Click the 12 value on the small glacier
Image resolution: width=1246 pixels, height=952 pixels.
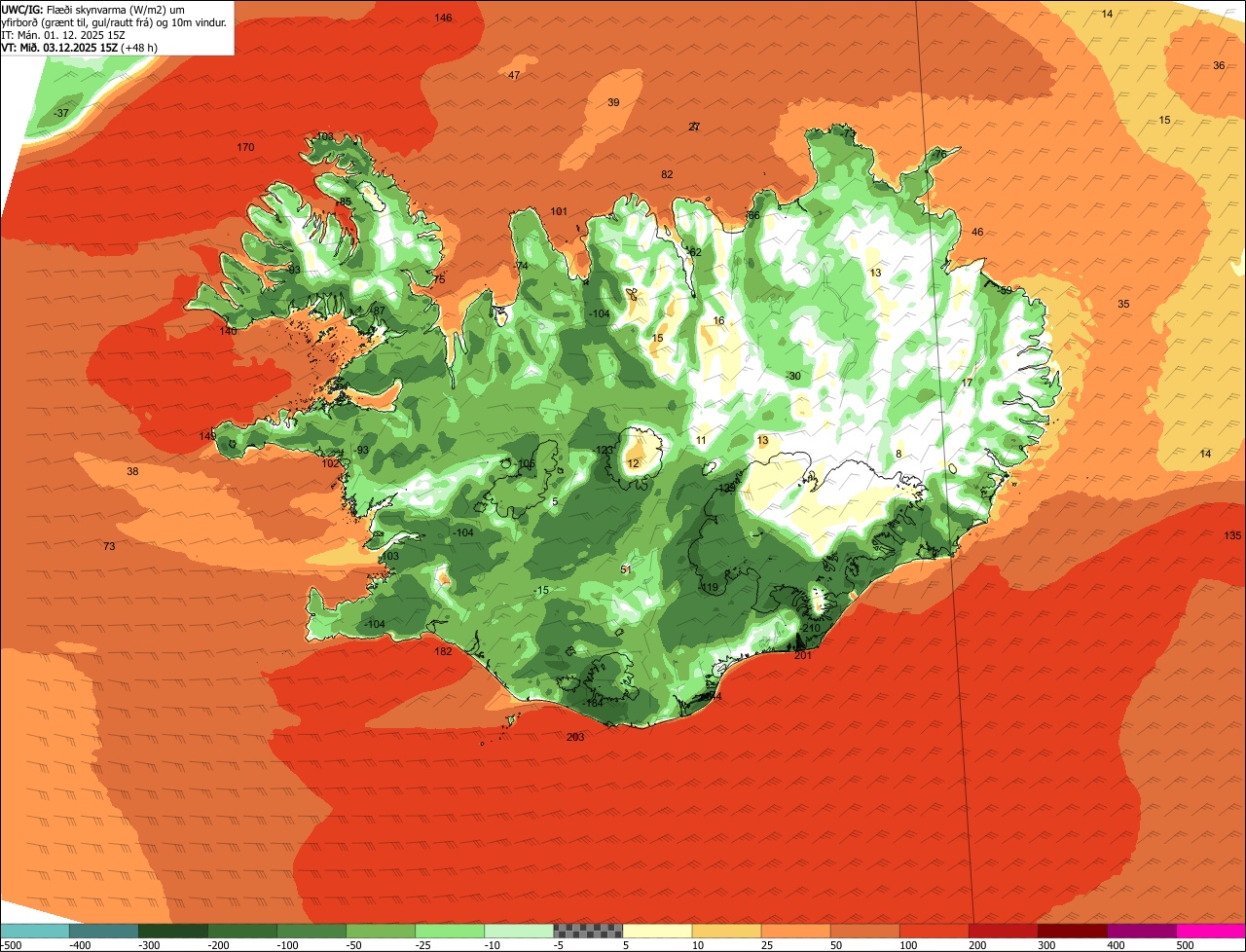pyautogui.click(x=633, y=463)
